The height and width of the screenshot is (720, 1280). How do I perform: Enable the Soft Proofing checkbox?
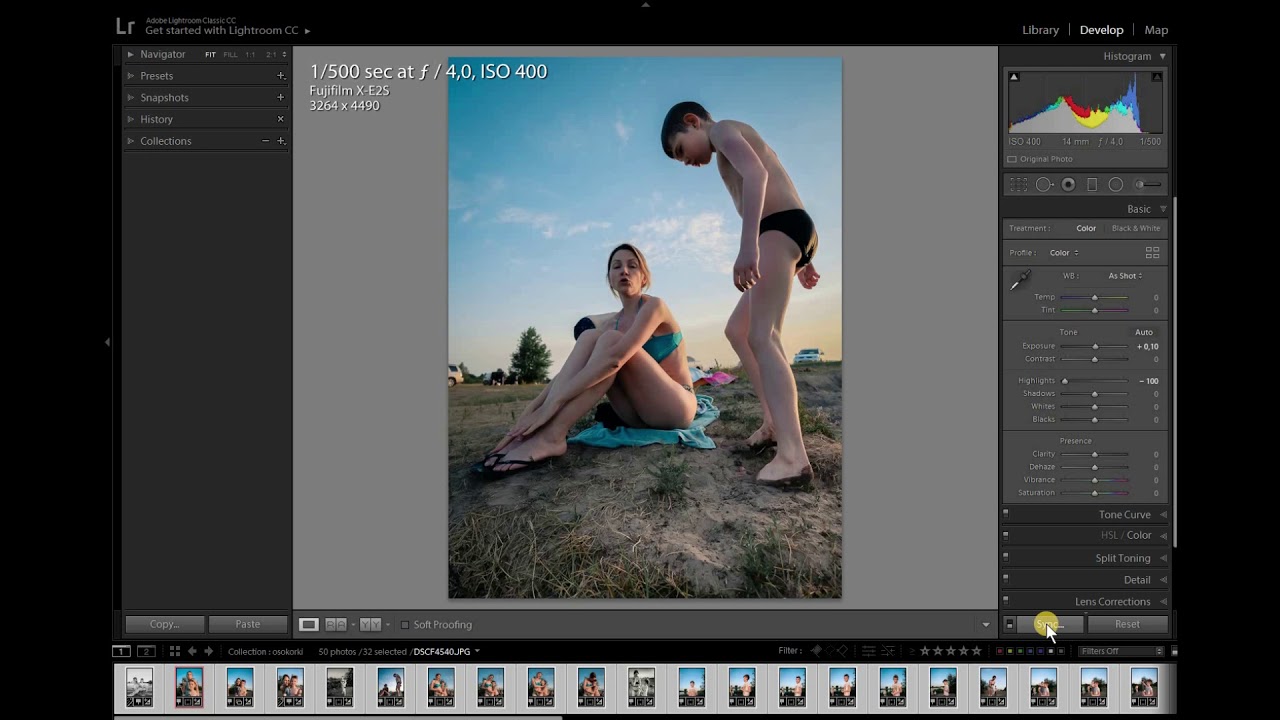pyautogui.click(x=405, y=625)
